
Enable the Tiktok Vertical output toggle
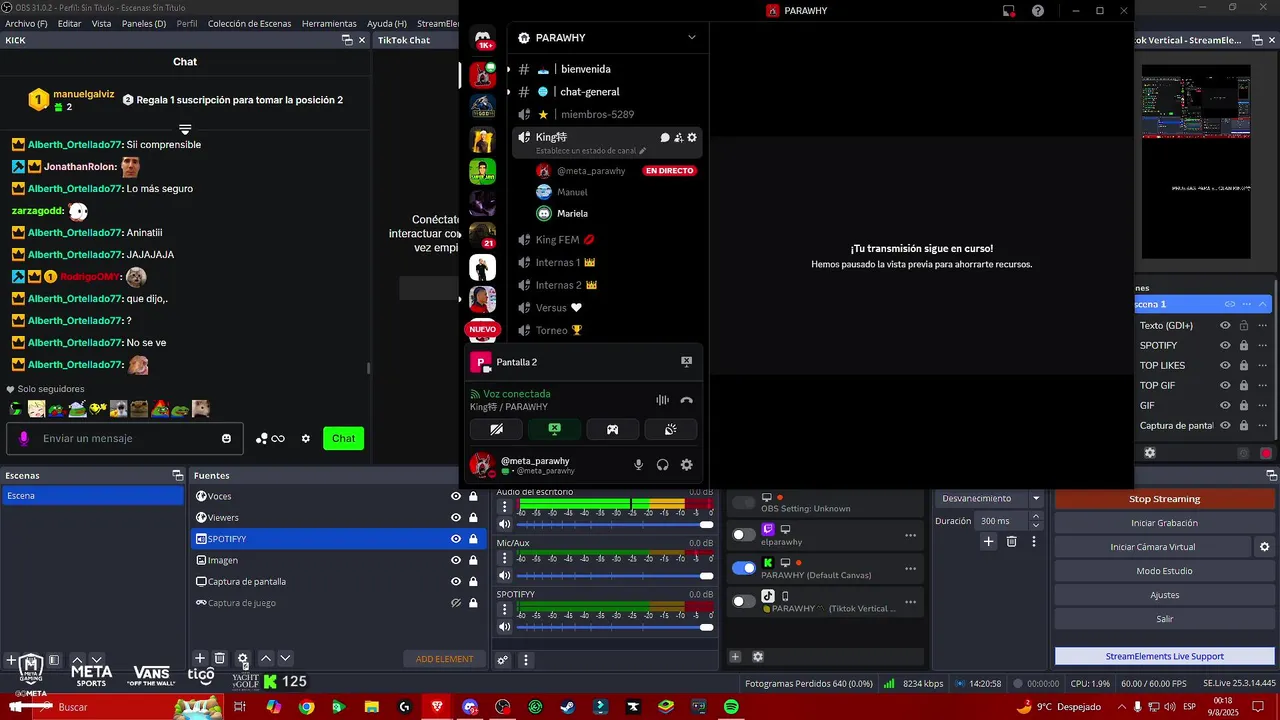tap(744, 601)
